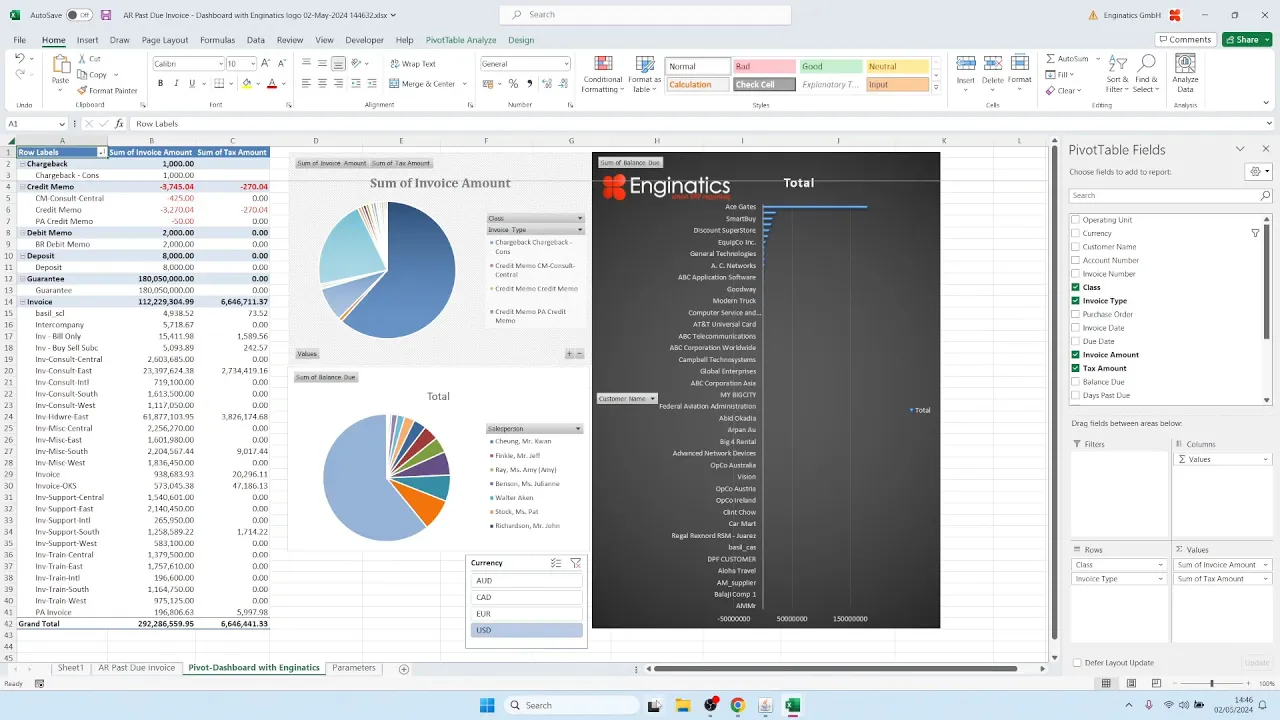Check the Balance Due field
The height and width of the screenshot is (720, 1280).
tap(1076, 382)
